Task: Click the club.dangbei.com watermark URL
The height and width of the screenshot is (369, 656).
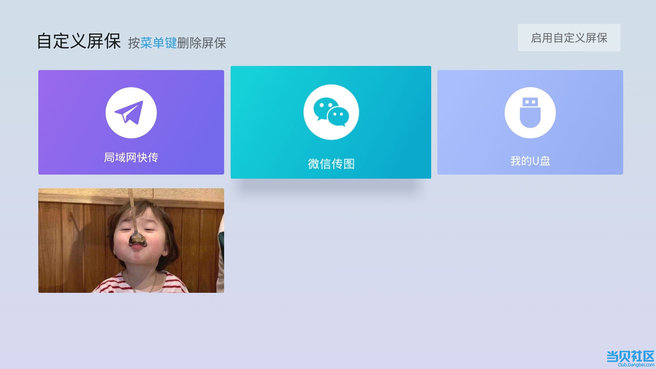Action: click(636, 365)
